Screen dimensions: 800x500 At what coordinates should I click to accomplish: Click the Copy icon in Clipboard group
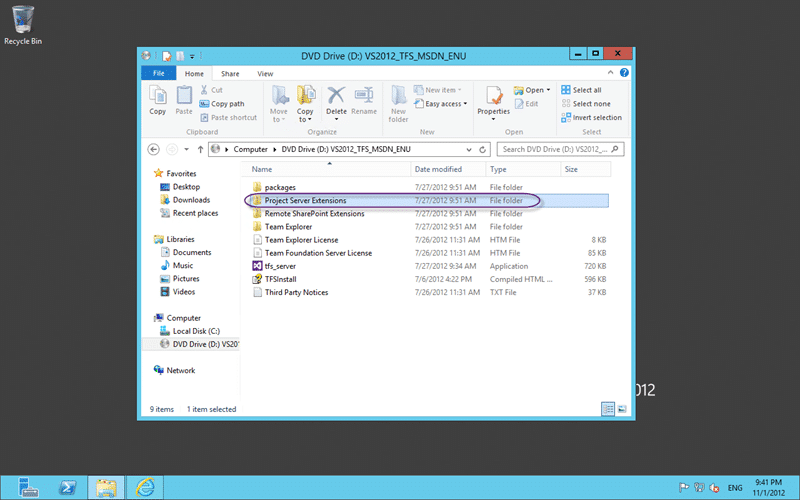click(x=158, y=100)
